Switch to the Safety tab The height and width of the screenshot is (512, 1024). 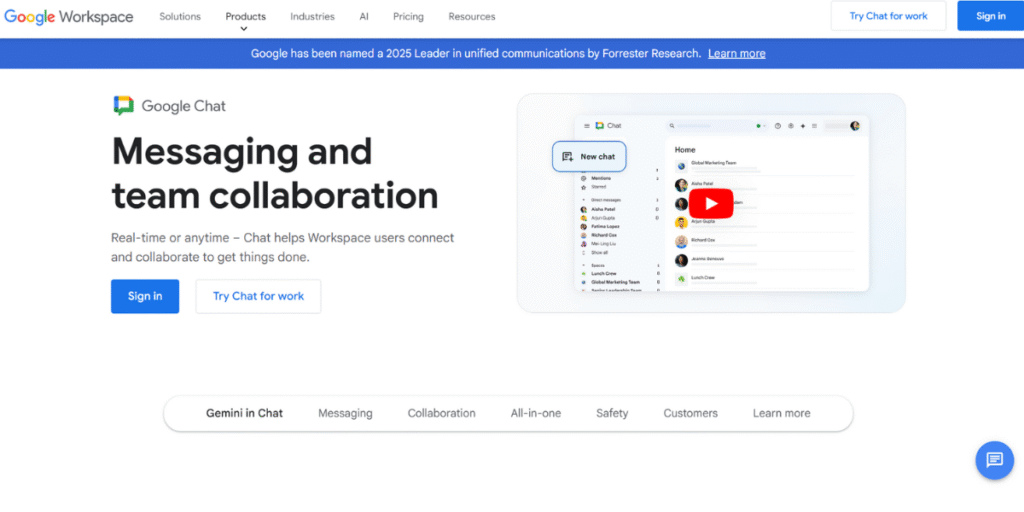(612, 413)
